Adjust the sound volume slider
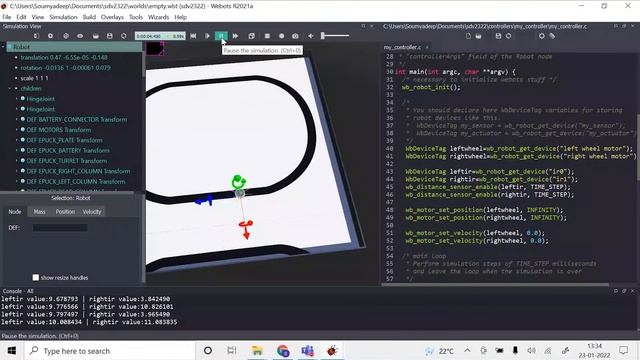Image resolution: width=640 pixels, height=360 pixels. (335, 36)
